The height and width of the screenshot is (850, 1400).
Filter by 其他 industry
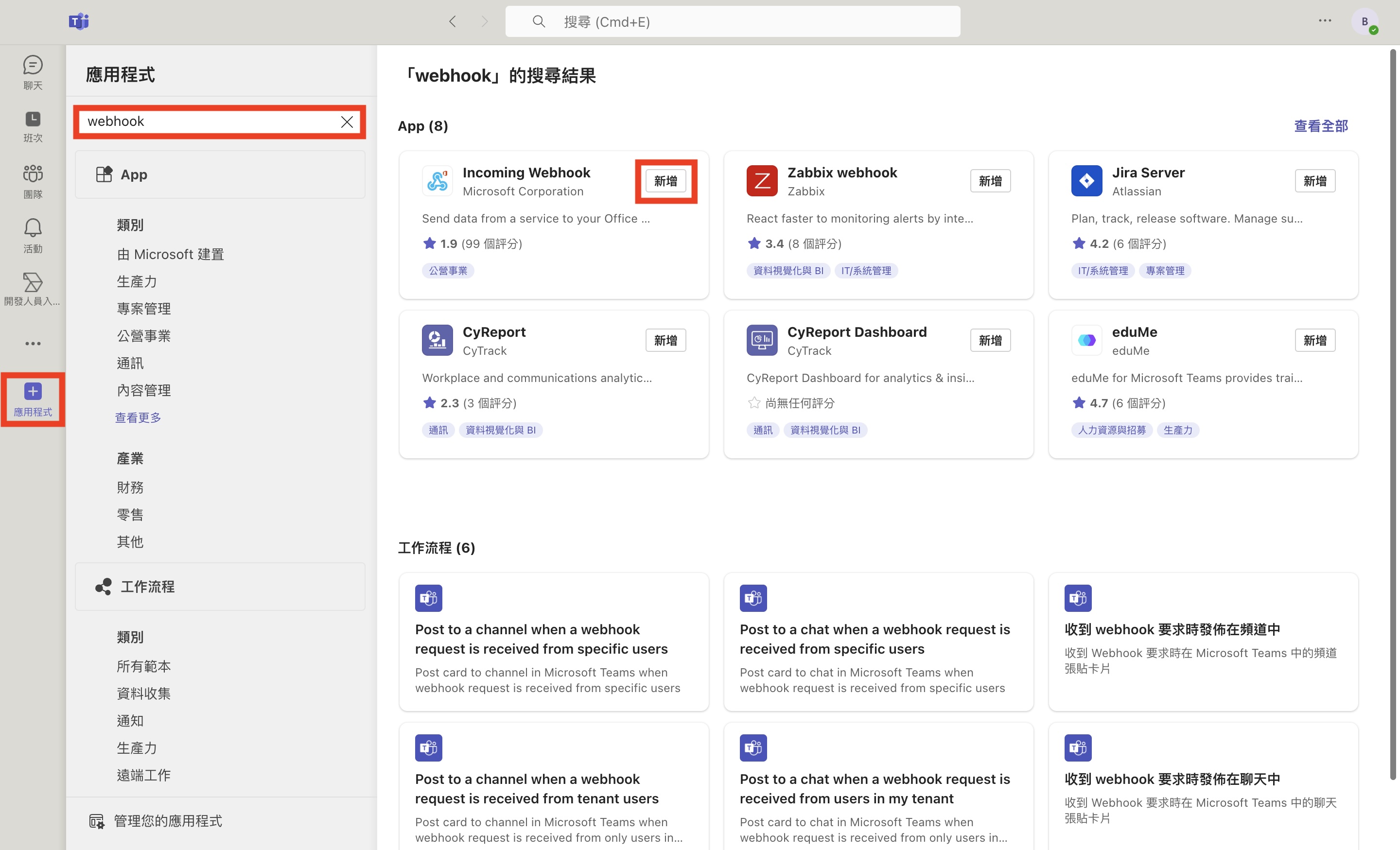(130, 542)
